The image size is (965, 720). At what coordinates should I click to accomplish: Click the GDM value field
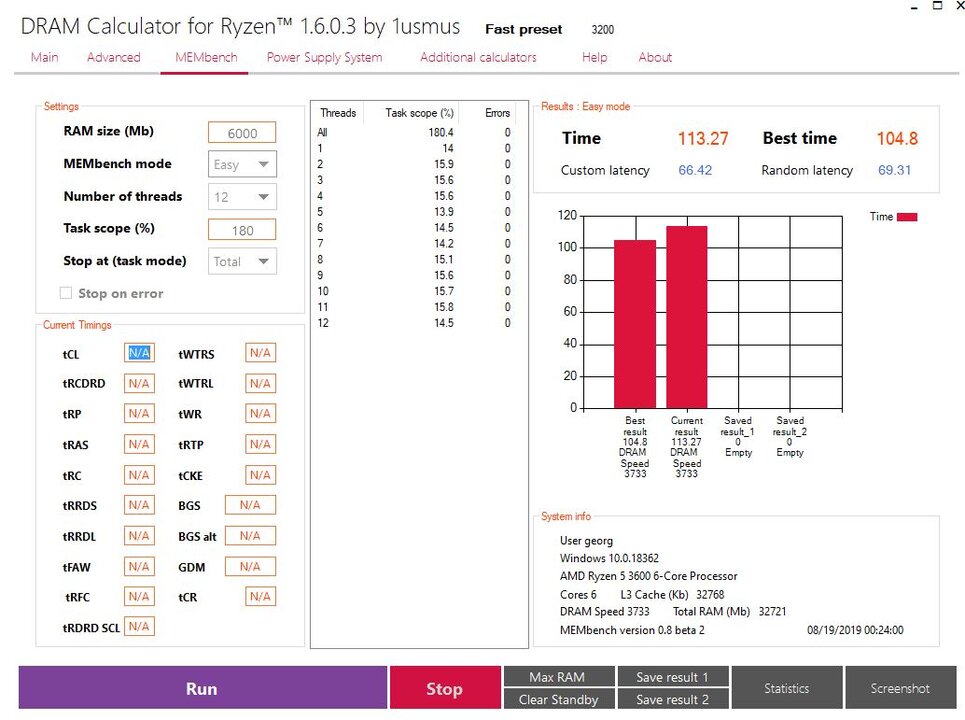(250, 567)
